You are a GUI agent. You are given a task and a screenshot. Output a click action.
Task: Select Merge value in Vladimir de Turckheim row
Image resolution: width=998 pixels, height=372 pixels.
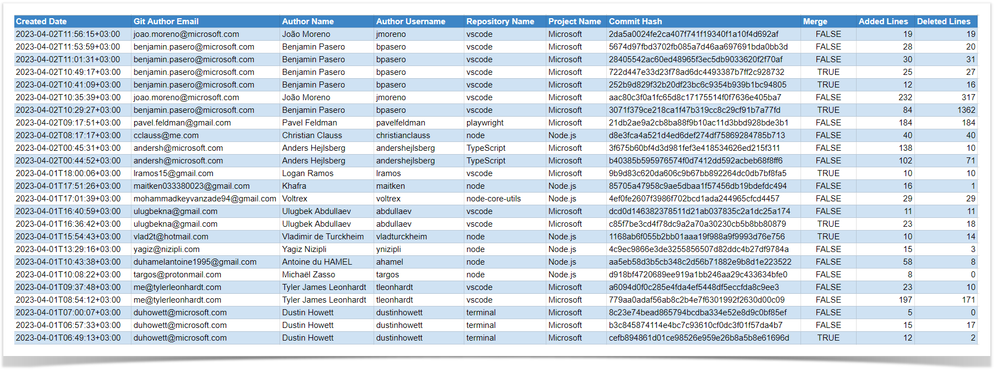828,236
